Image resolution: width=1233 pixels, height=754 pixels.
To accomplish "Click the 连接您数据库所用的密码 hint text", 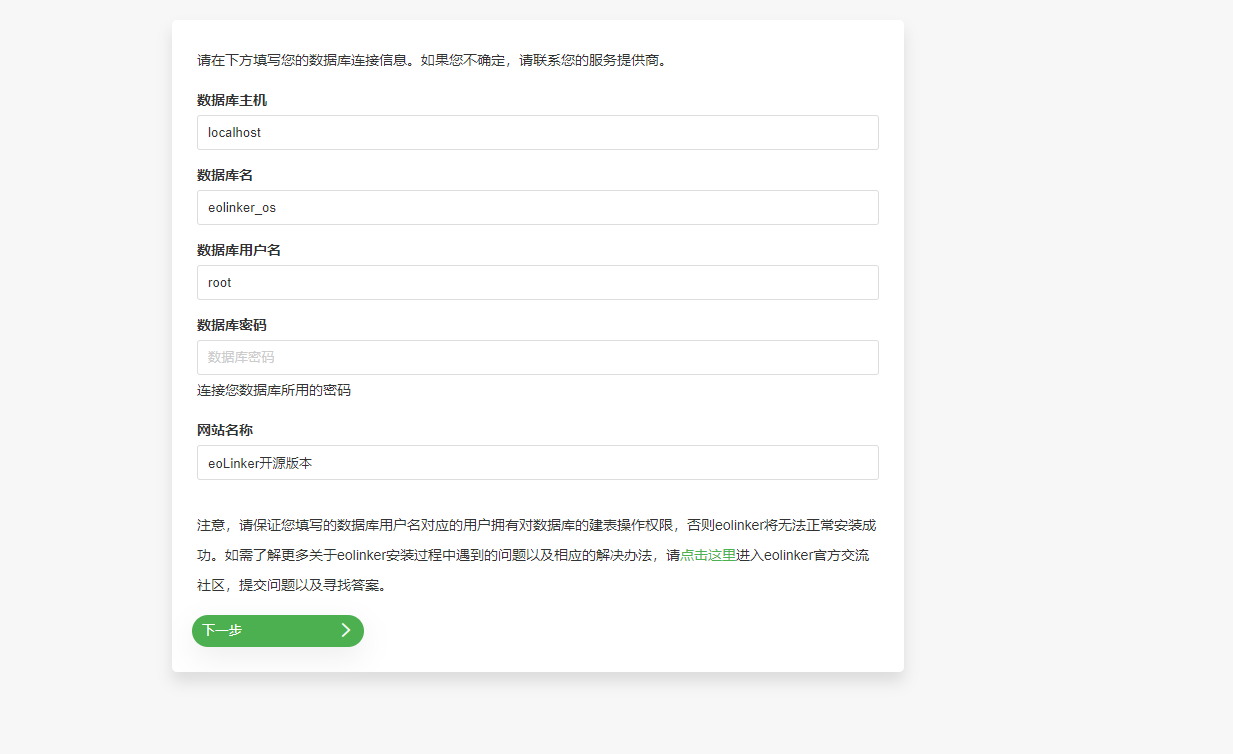I will 272,390.
